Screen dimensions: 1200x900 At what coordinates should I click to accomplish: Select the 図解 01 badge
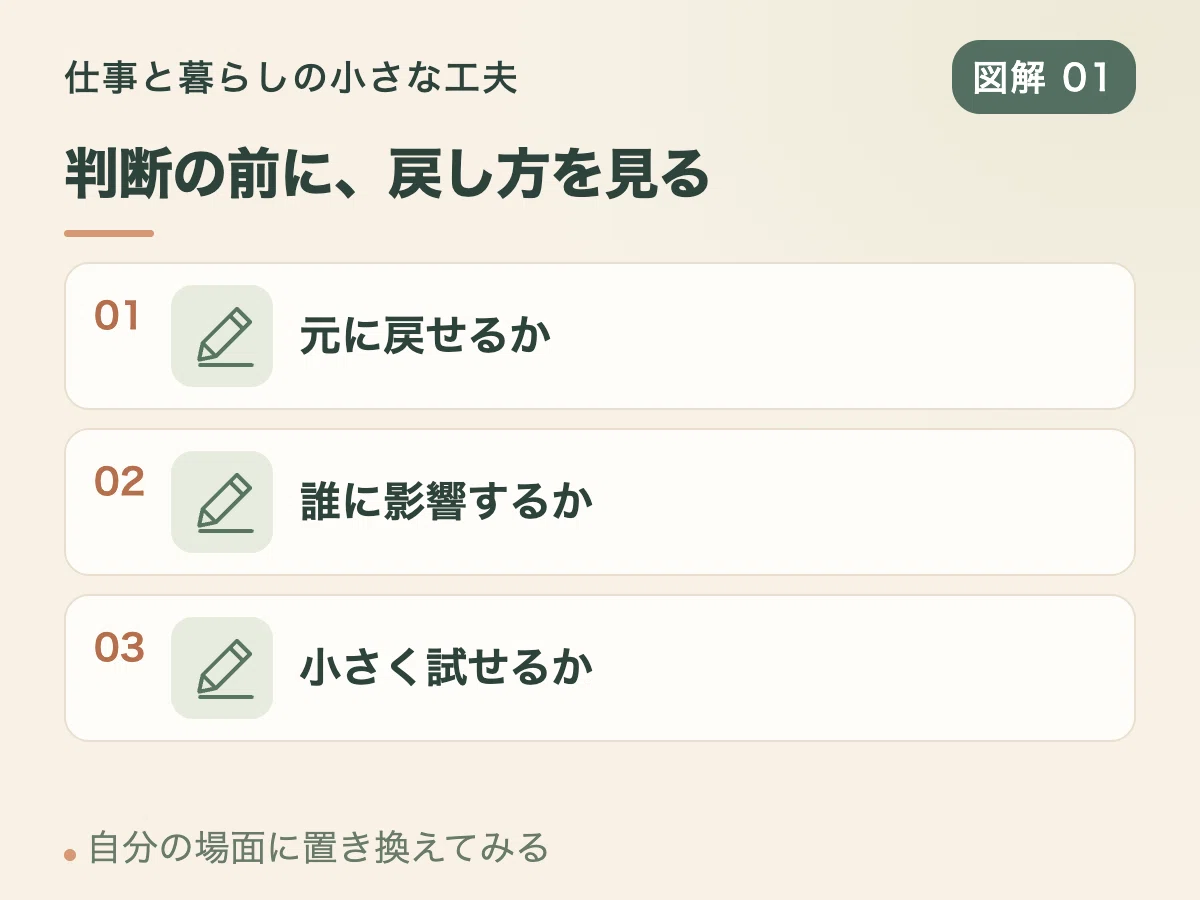coord(1043,77)
